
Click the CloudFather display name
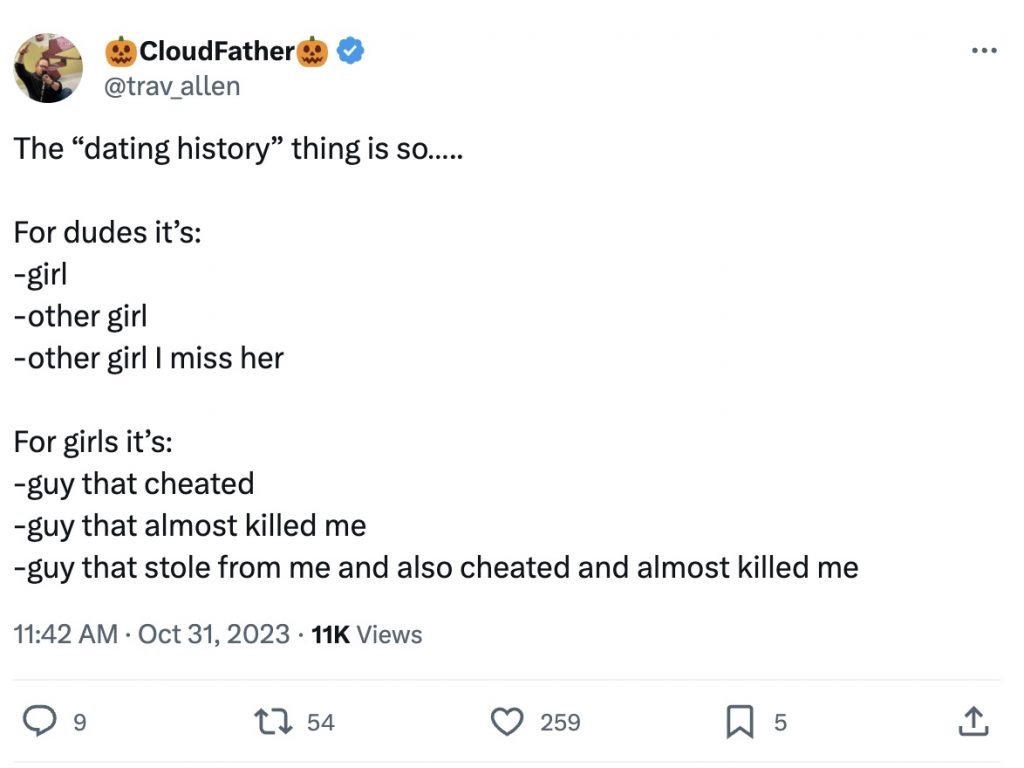(x=217, y=51)
